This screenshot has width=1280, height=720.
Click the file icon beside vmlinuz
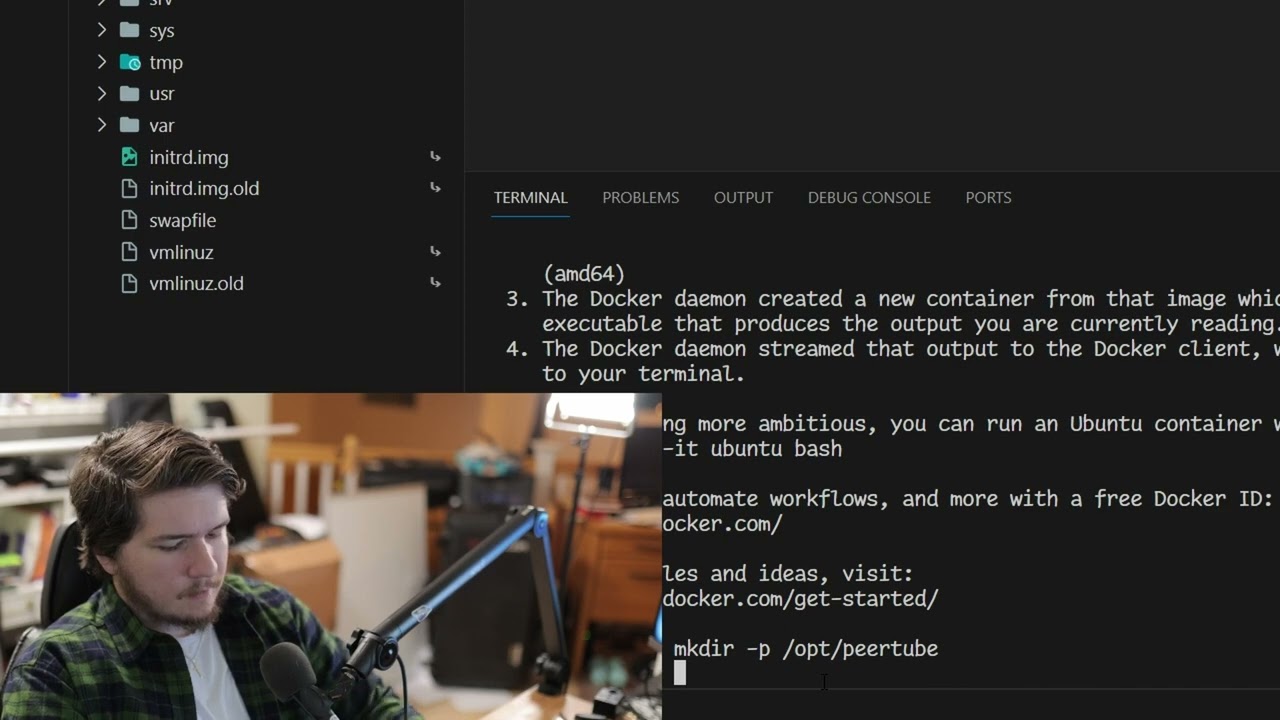pos(129,252)
